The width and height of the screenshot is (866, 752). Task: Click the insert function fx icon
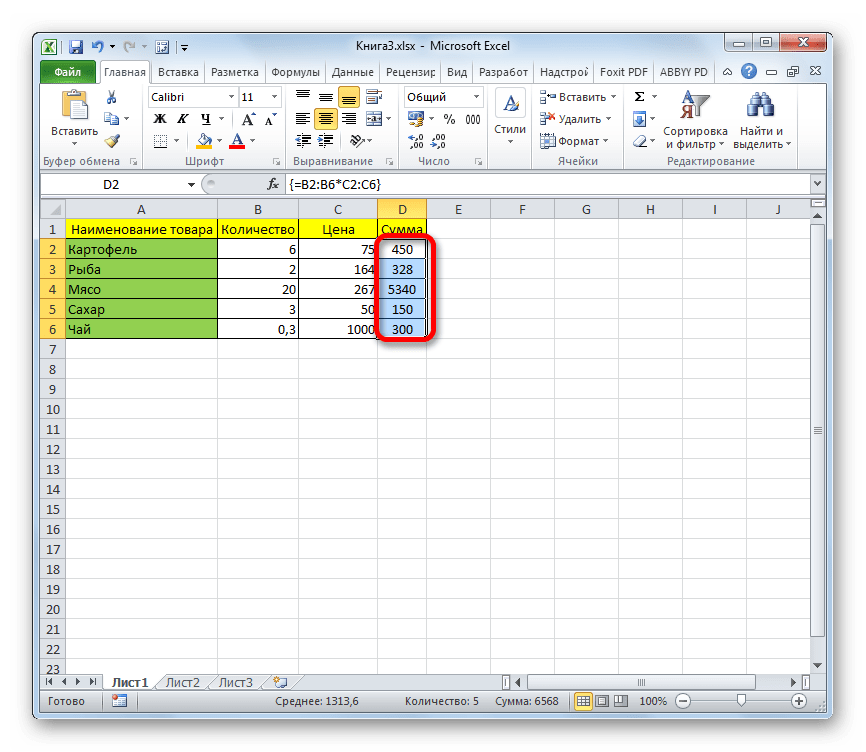(272, 185)
